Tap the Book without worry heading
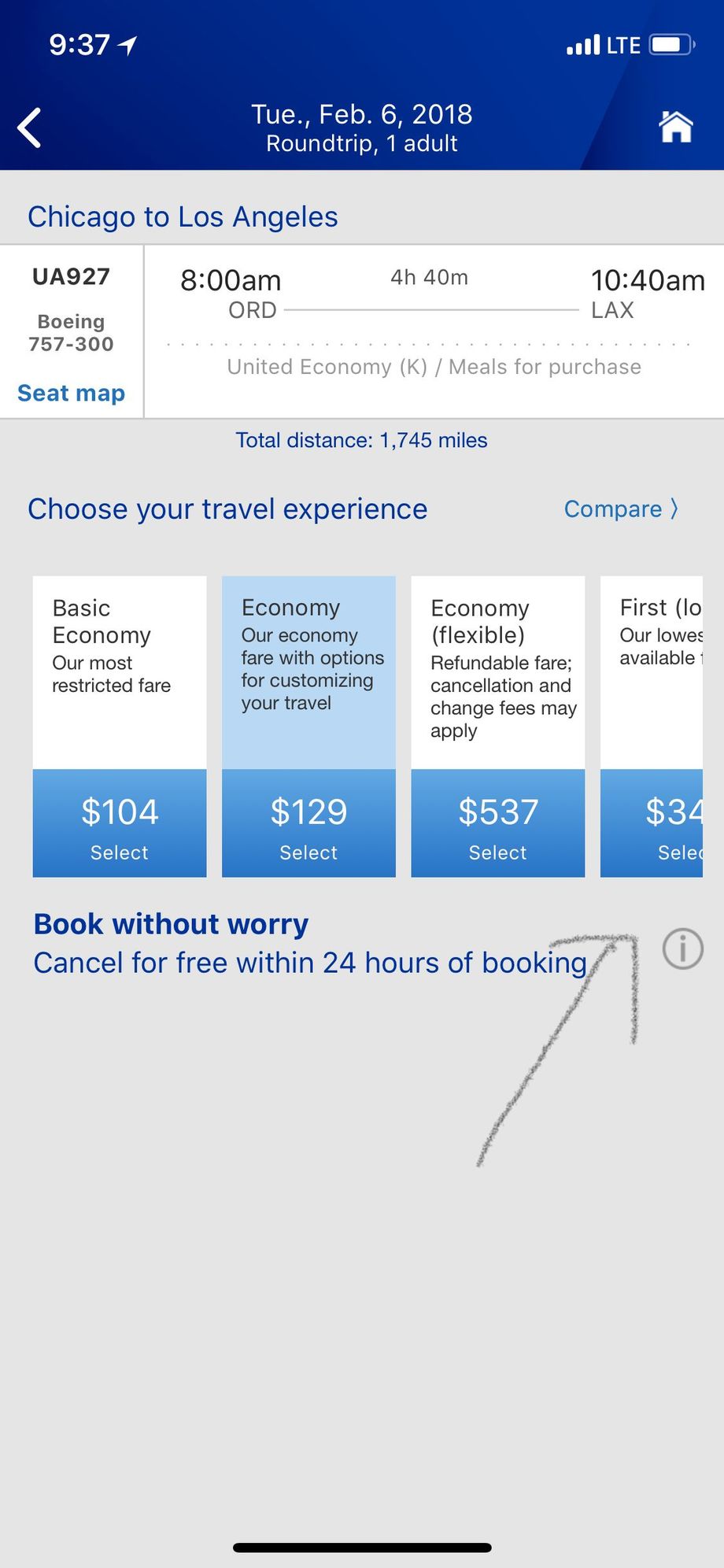This screenshot has width=724, height=1568. pos(171,924)
